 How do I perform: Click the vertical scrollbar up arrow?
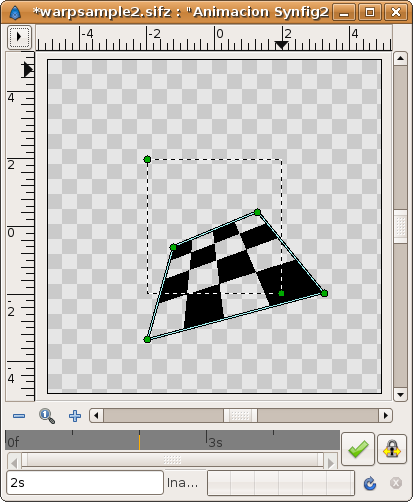pos(400,59)
